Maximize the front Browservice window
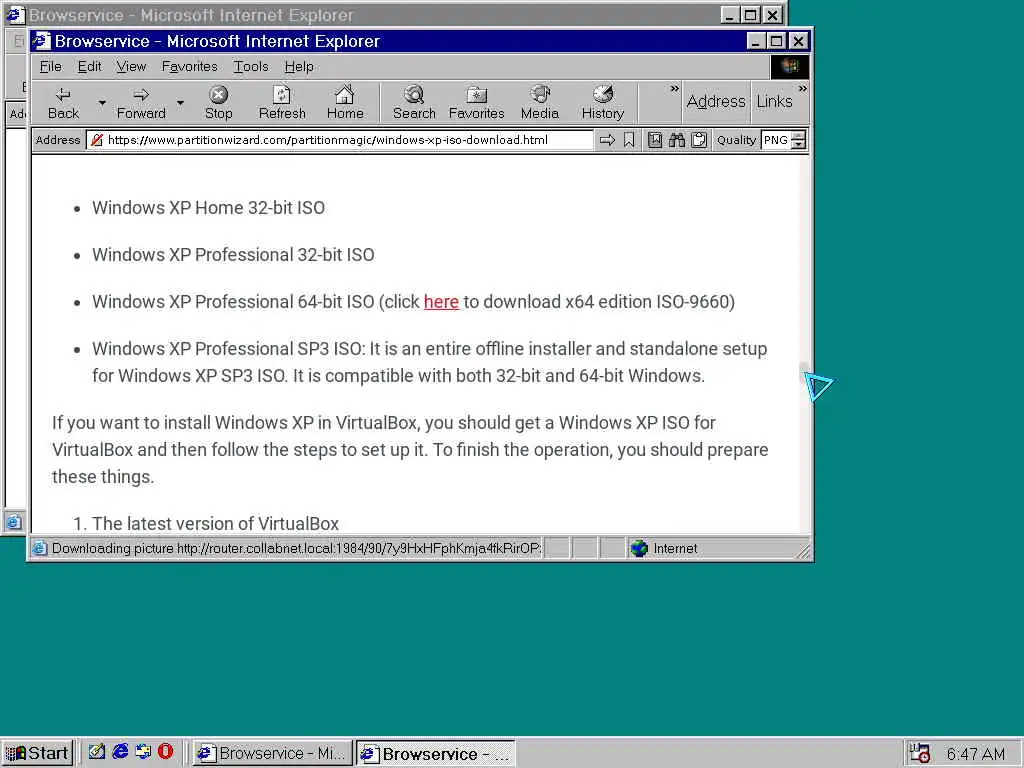This screenshot has height=768, width=1024. [x=776, y=41]
